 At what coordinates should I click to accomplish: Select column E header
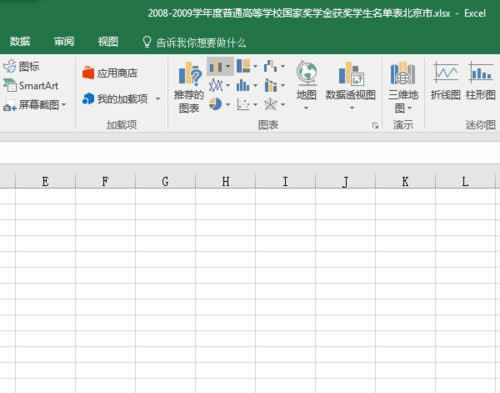(45, 182)
